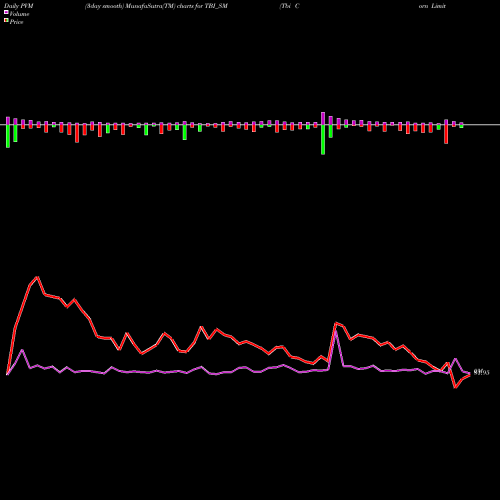Click the peak of the red price line
This screenshot has height=500, width=500.
[x=37, y=277]
